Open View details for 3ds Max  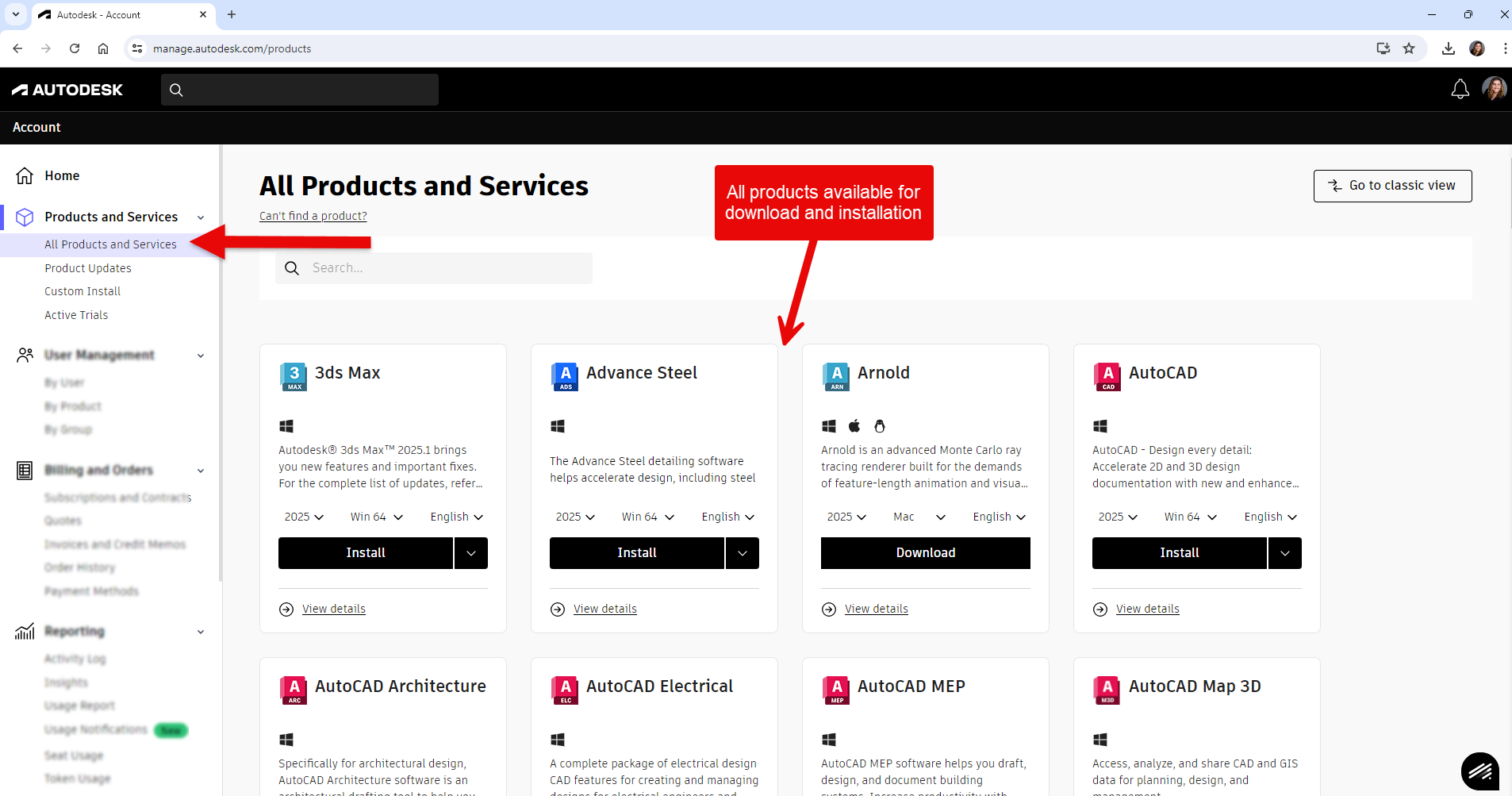334,609
